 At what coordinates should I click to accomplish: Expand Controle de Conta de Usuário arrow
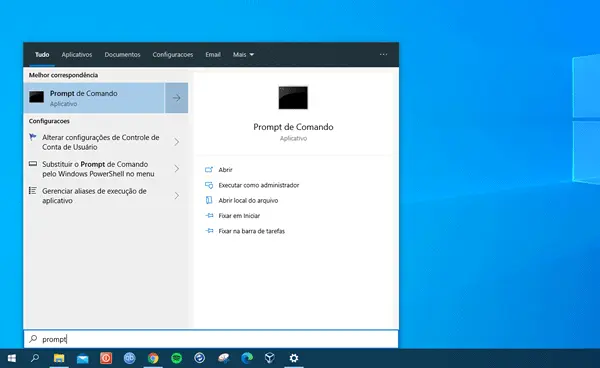[x=176, y=142]
